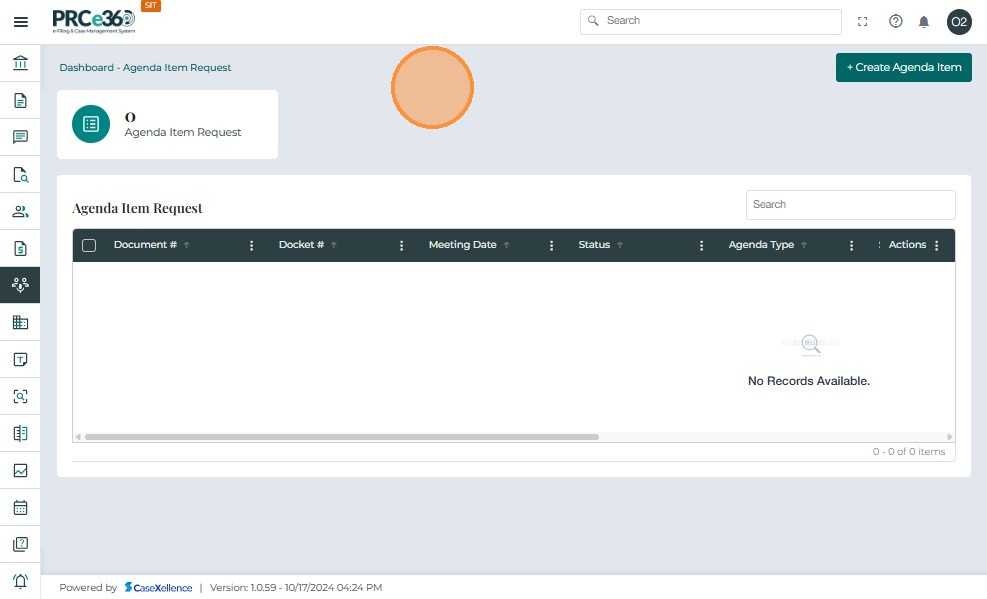Click the horizontal table scrollbar thumb
The width and height of the screenshot is (987, 599).
click(342, 437)
